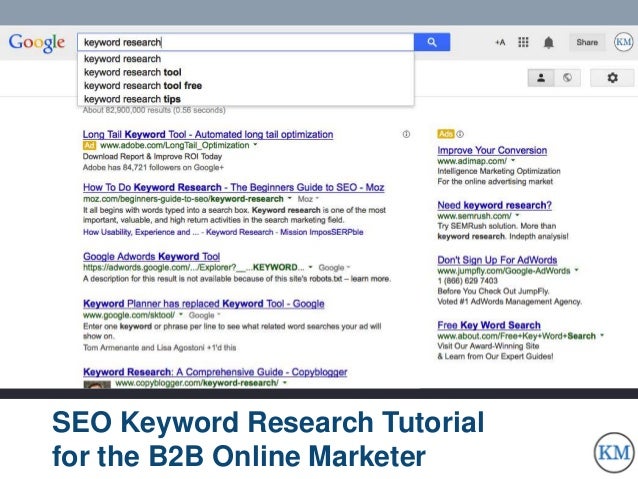
Task: Click learn more link on robots.txt notice
Action: (371, 279)
